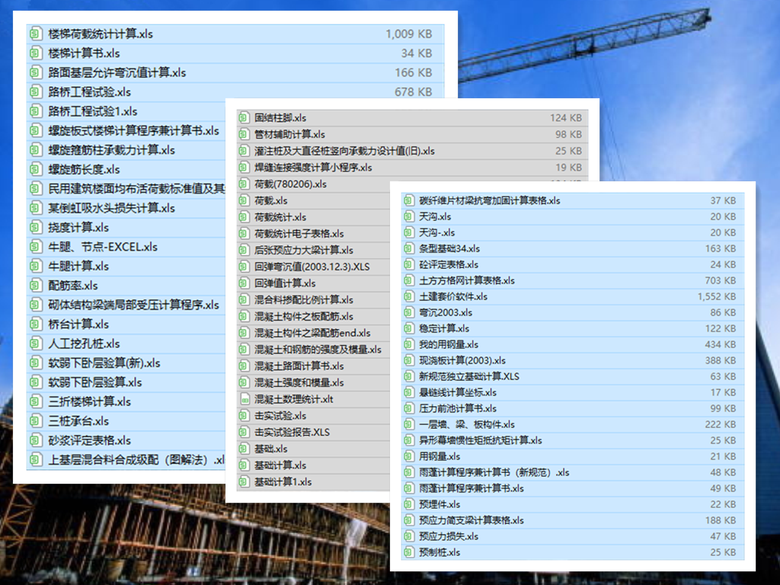Select 混凝土路面计算书.xls file entry
The image size is (780, 585).
(299, 366)
